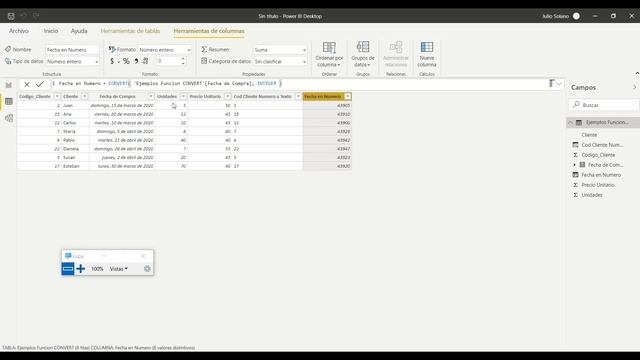Click the cell with client Juan
The image size is (640, 360).
click(x=75, y=106)
